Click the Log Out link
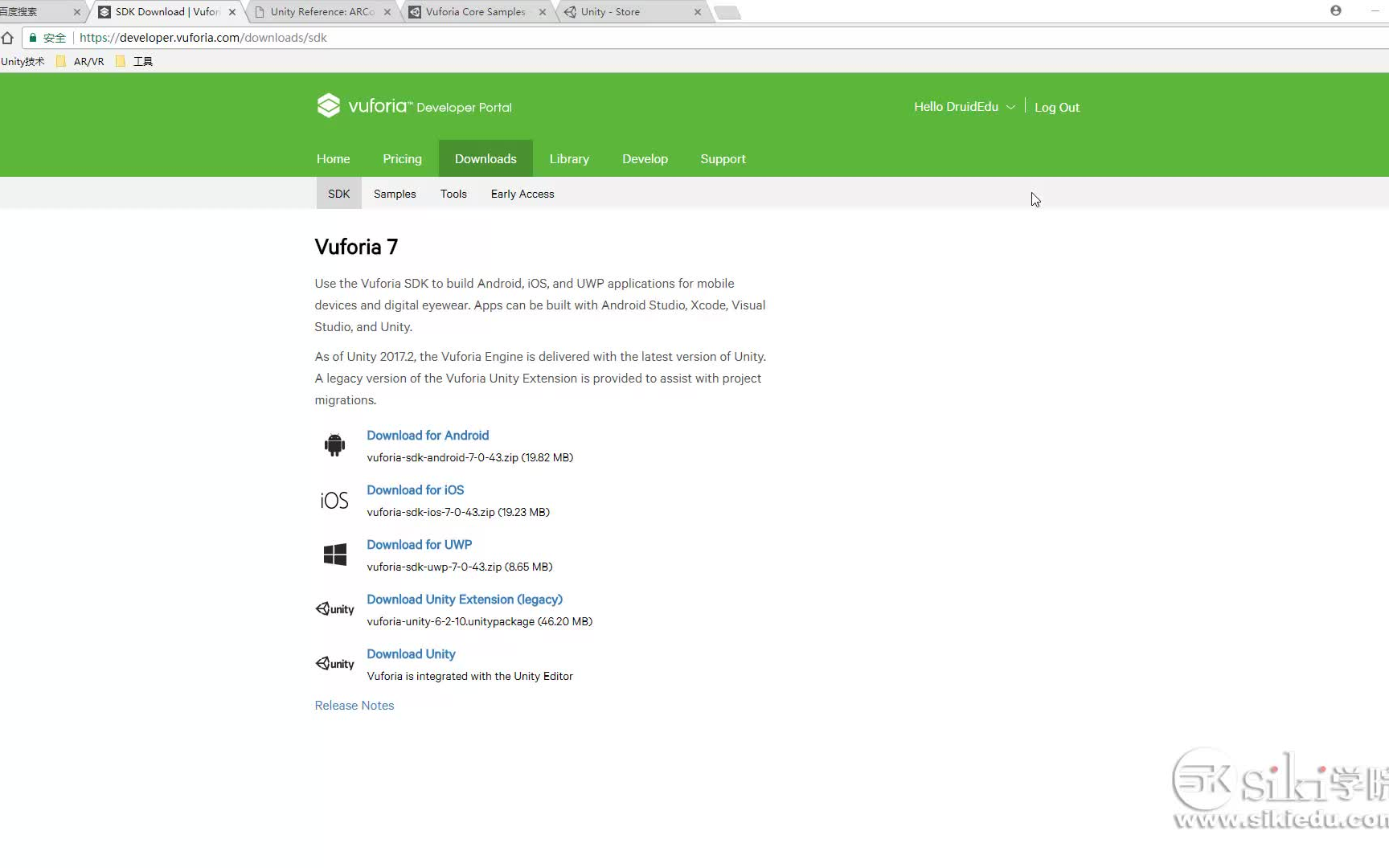The height and width of the screenshot is (868, 1389). (1056, 107)
